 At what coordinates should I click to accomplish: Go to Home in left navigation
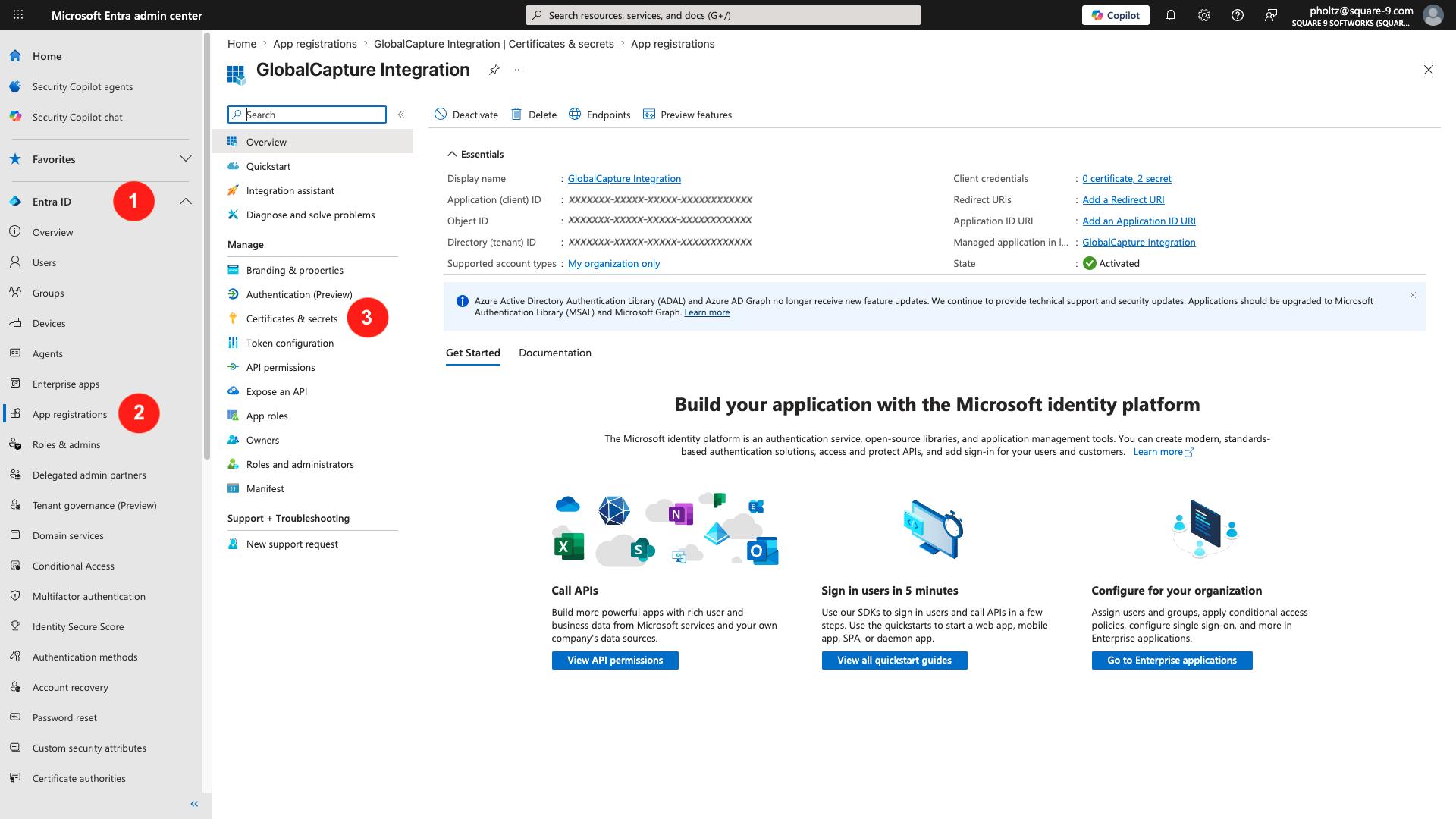tap(47, 56)
